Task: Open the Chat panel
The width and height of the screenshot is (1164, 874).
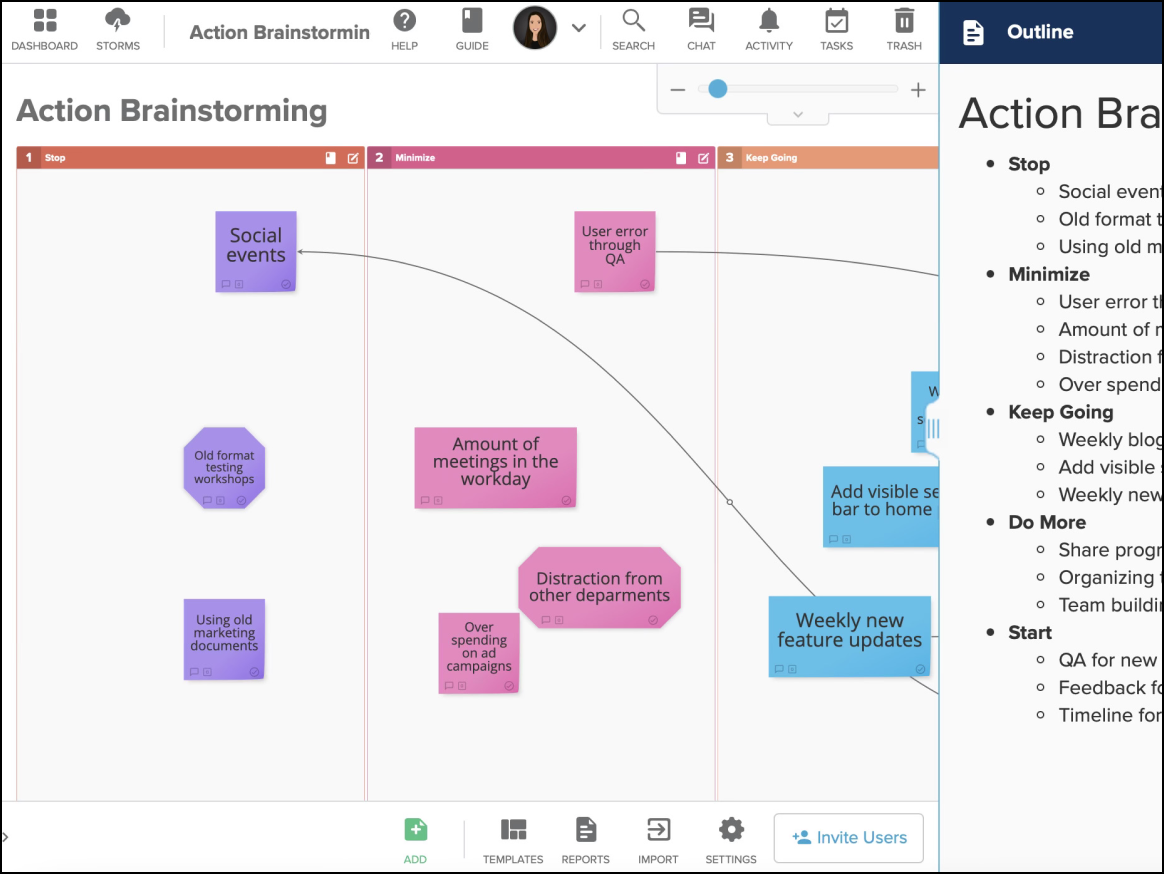Action: (x=701, y=30)
